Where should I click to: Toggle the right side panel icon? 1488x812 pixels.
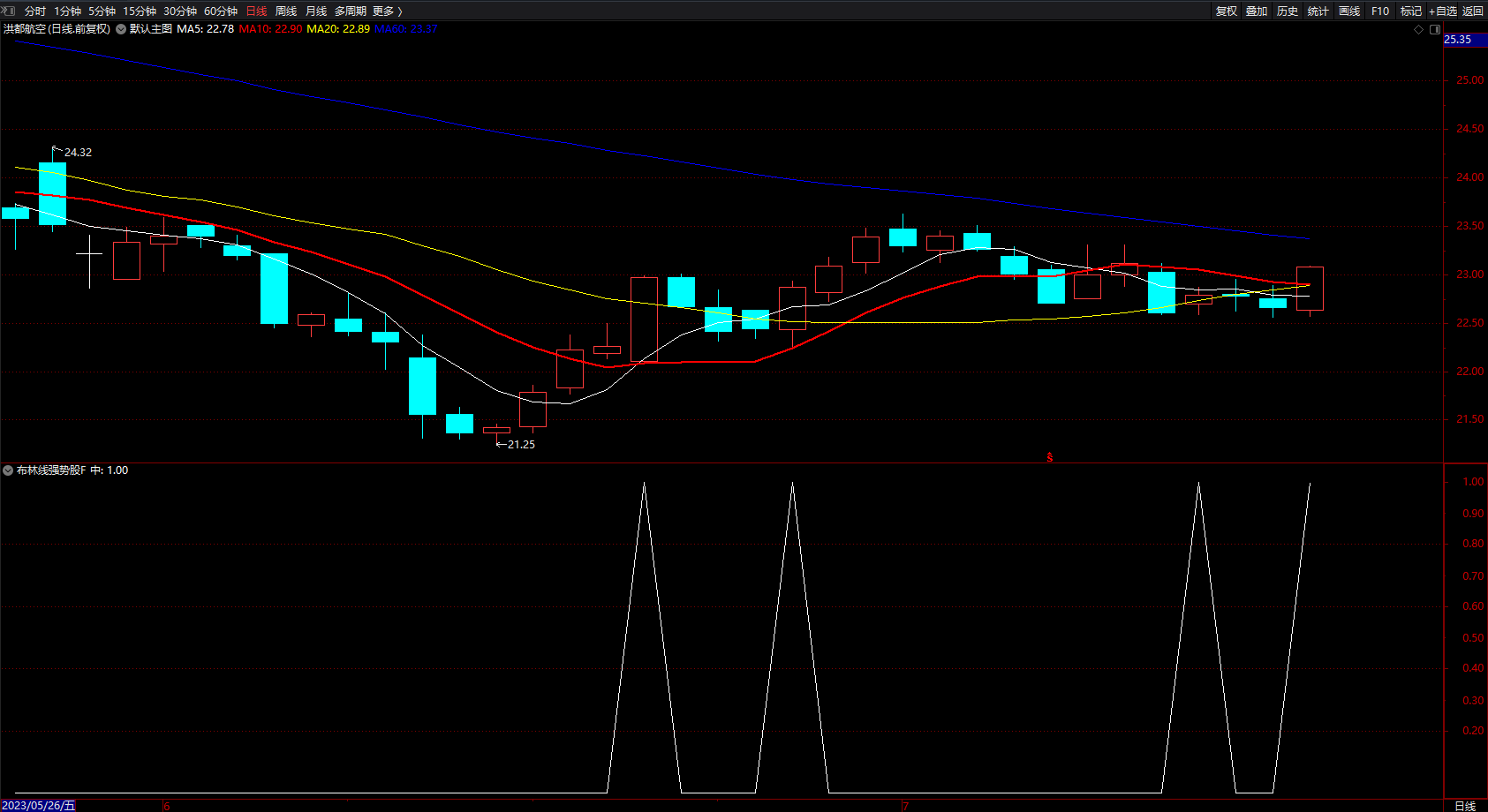(1435, 29)
